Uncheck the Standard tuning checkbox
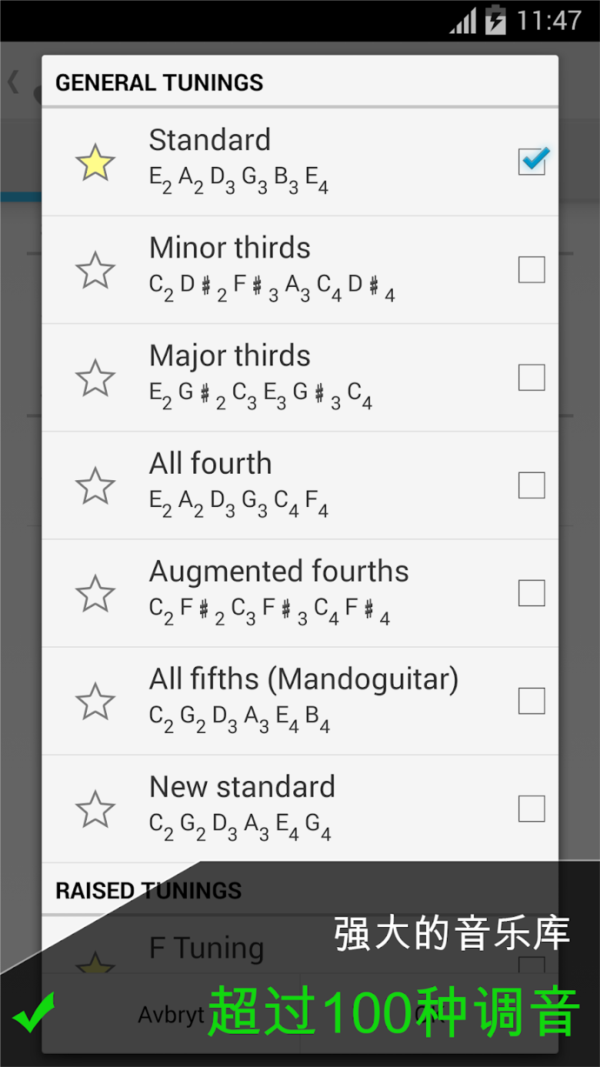 pos(532,161)
